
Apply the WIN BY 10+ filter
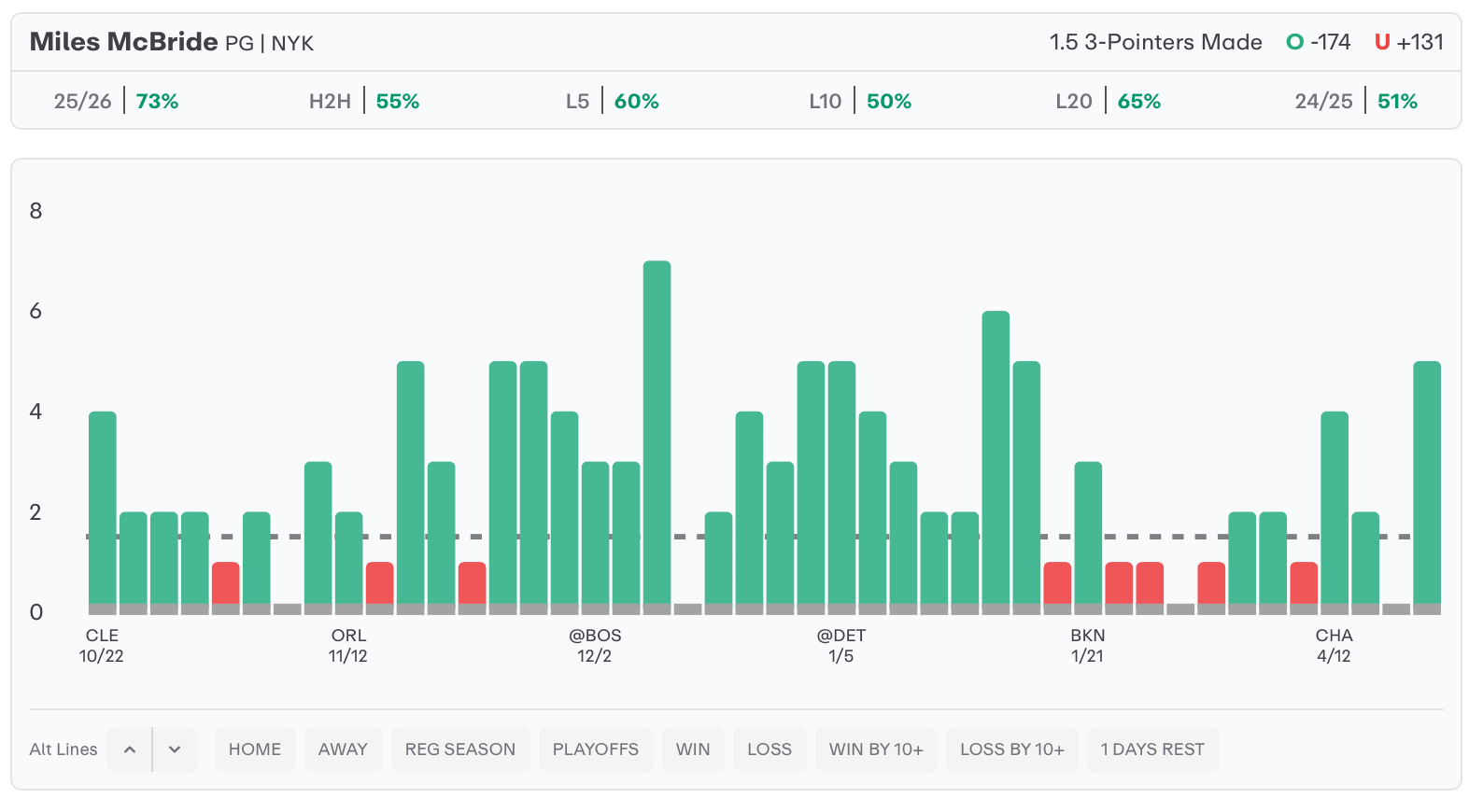[876, 749]
